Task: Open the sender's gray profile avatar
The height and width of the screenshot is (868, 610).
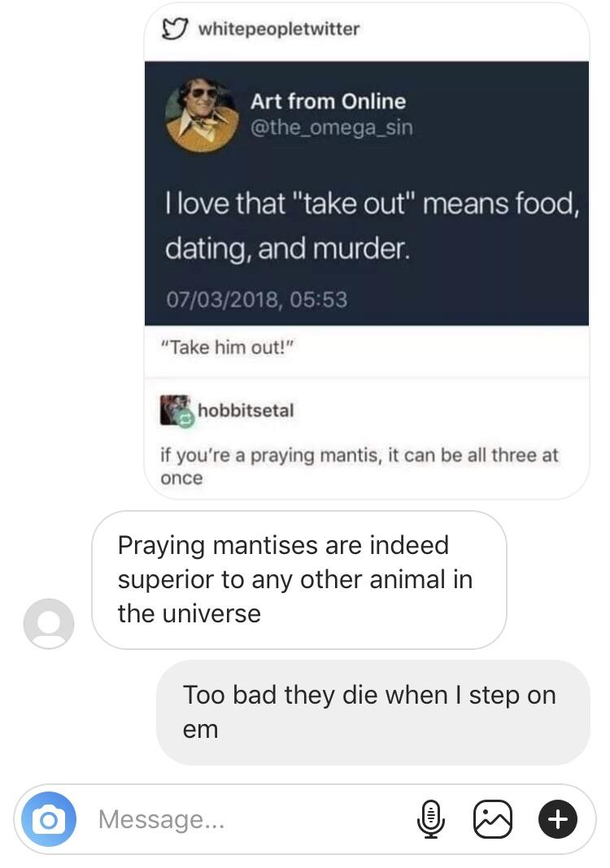Action: click(x=49, y=623)
